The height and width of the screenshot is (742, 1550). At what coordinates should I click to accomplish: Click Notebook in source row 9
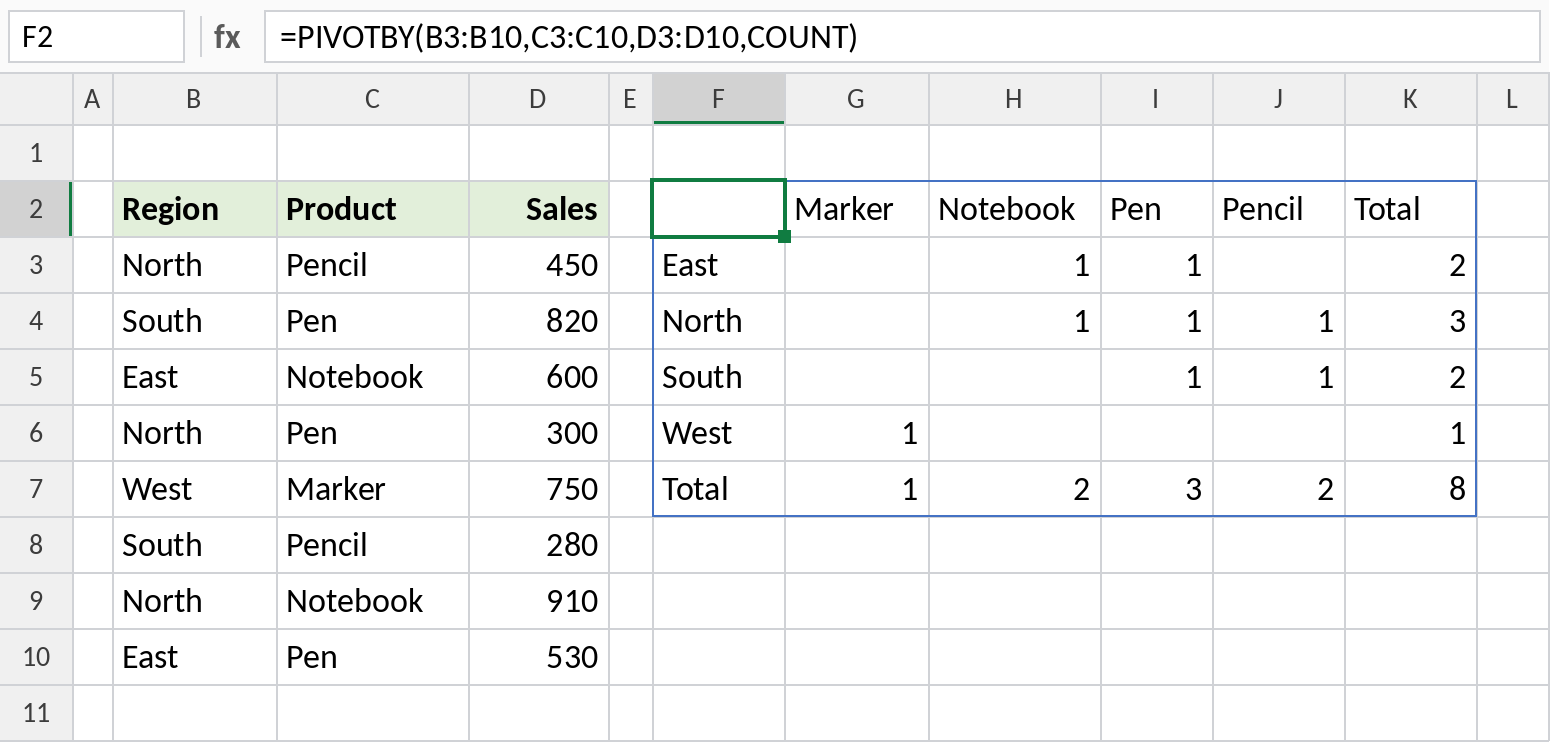coord(373,601)
